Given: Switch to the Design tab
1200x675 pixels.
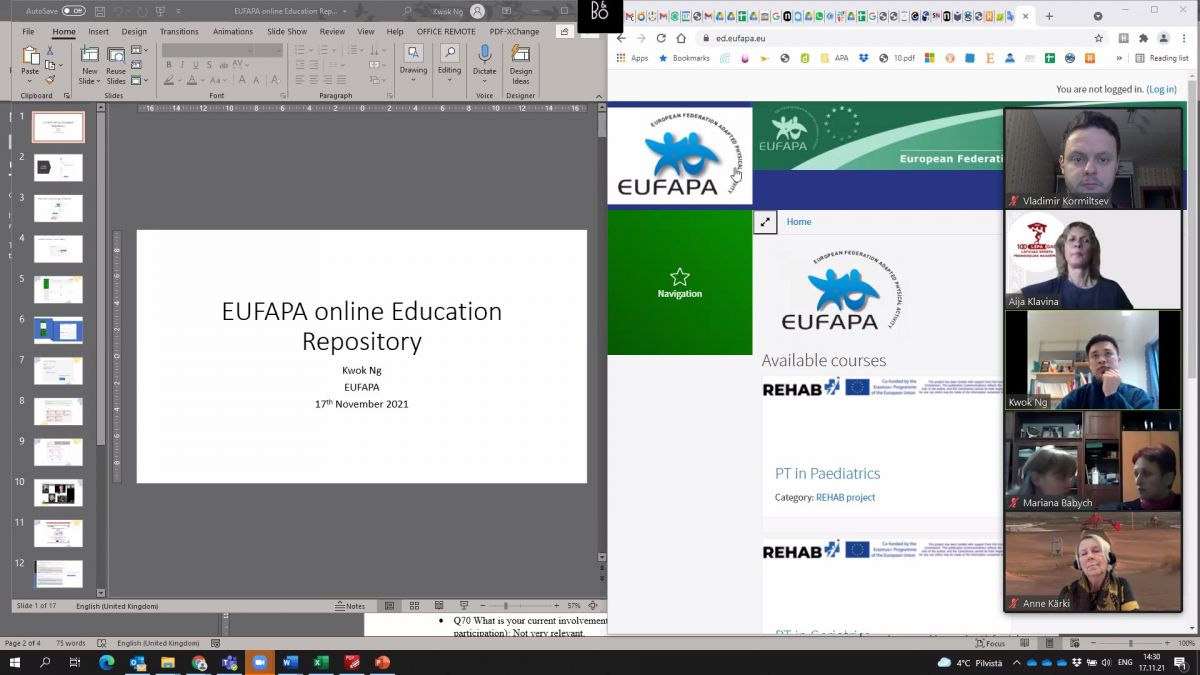Looking at the screenshot, I should click(x=134, y=31).
